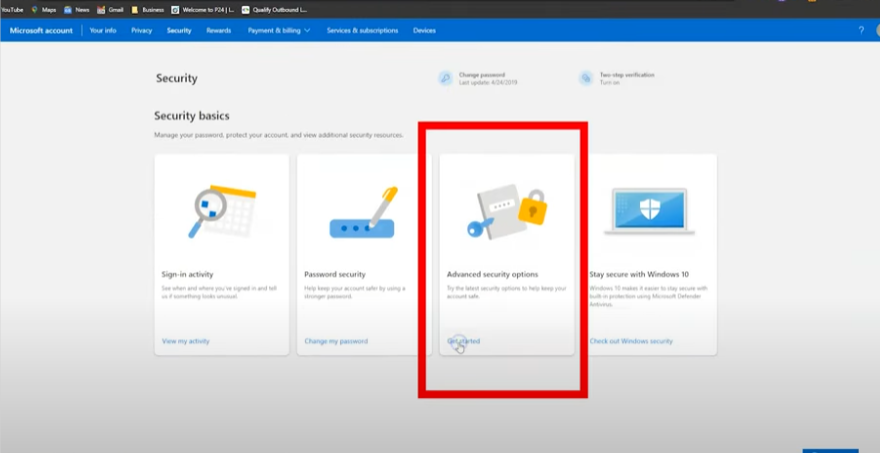Select the Rewards menu item
The image size is (880, 453).
pyautogui.click(x=218, y=31)
